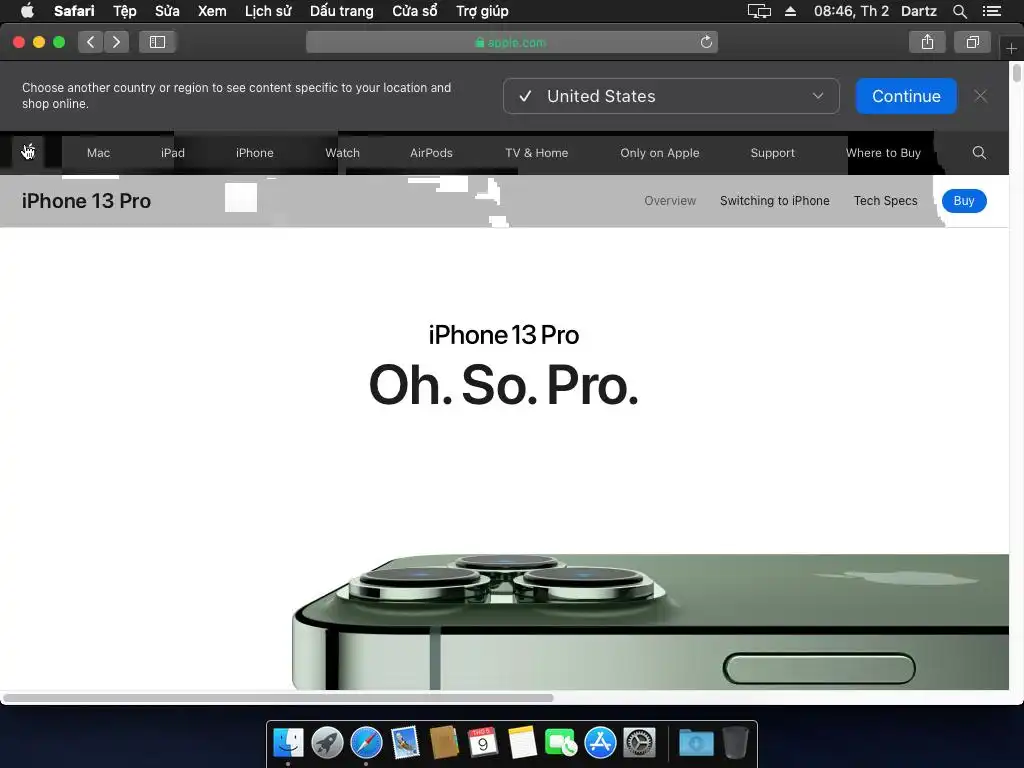
Task: Open a new tab with plus button
Action: (1012, 48)
